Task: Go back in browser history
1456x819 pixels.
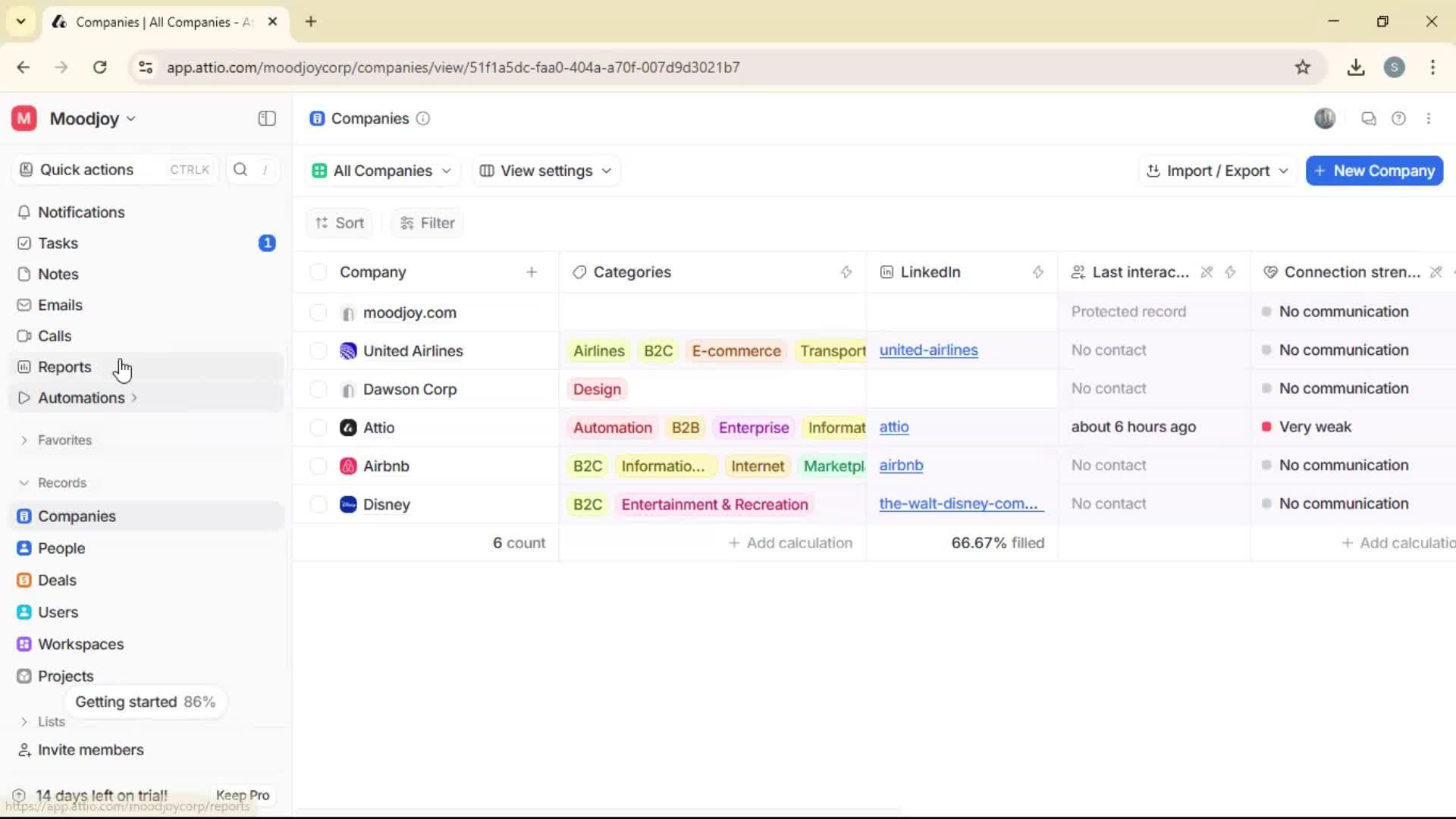Action: (24, 67)
